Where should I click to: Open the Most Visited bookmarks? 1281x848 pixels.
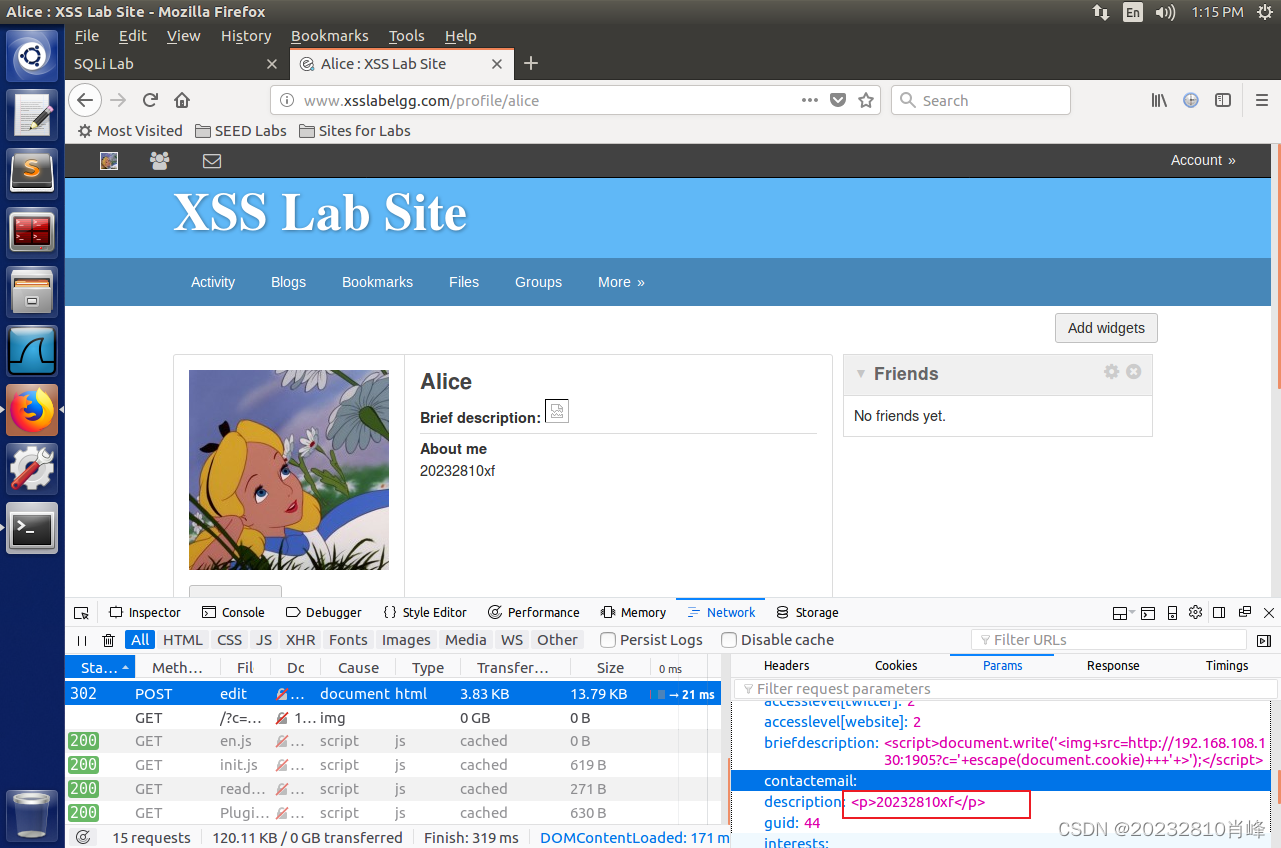tap(130, 131)
